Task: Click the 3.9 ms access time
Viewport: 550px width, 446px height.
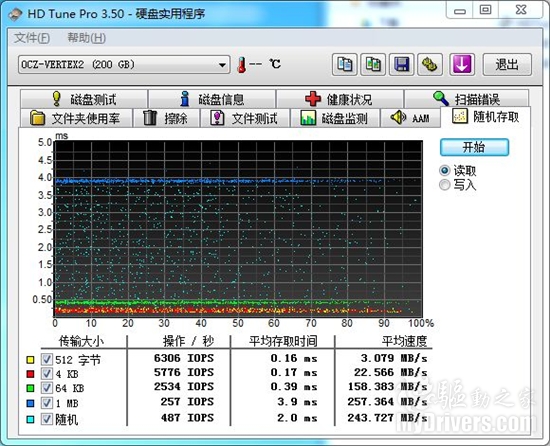Action: pos(297,401)
